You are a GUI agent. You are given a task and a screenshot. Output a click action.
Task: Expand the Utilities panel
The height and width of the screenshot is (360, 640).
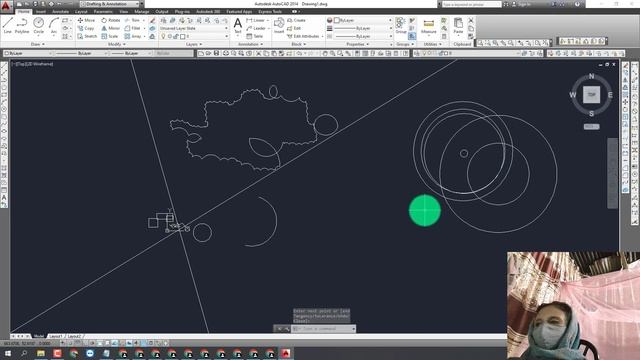coord(433,44)
